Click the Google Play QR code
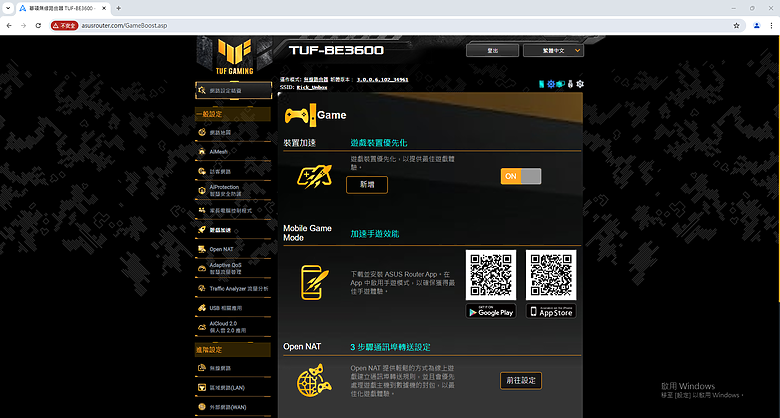The image size is (780, 418). pos(491,275)
